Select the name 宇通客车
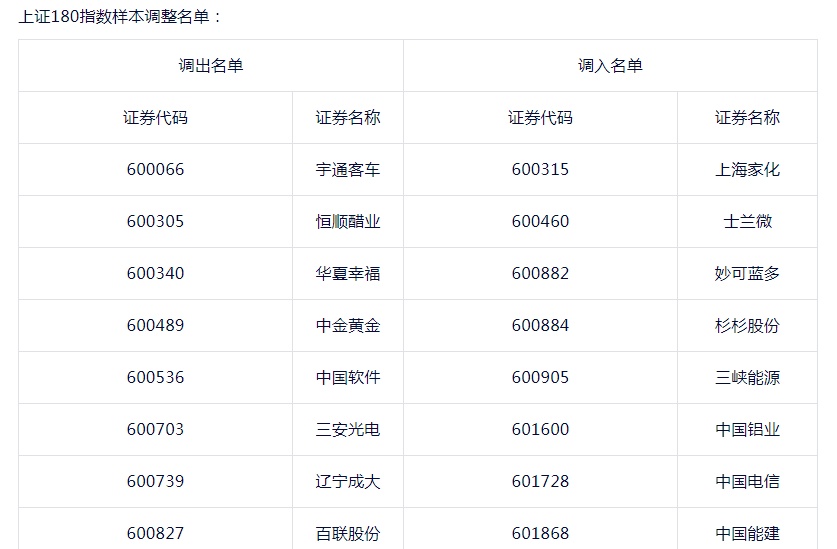The width and height of the screenshot is (837, 549). 348,169
